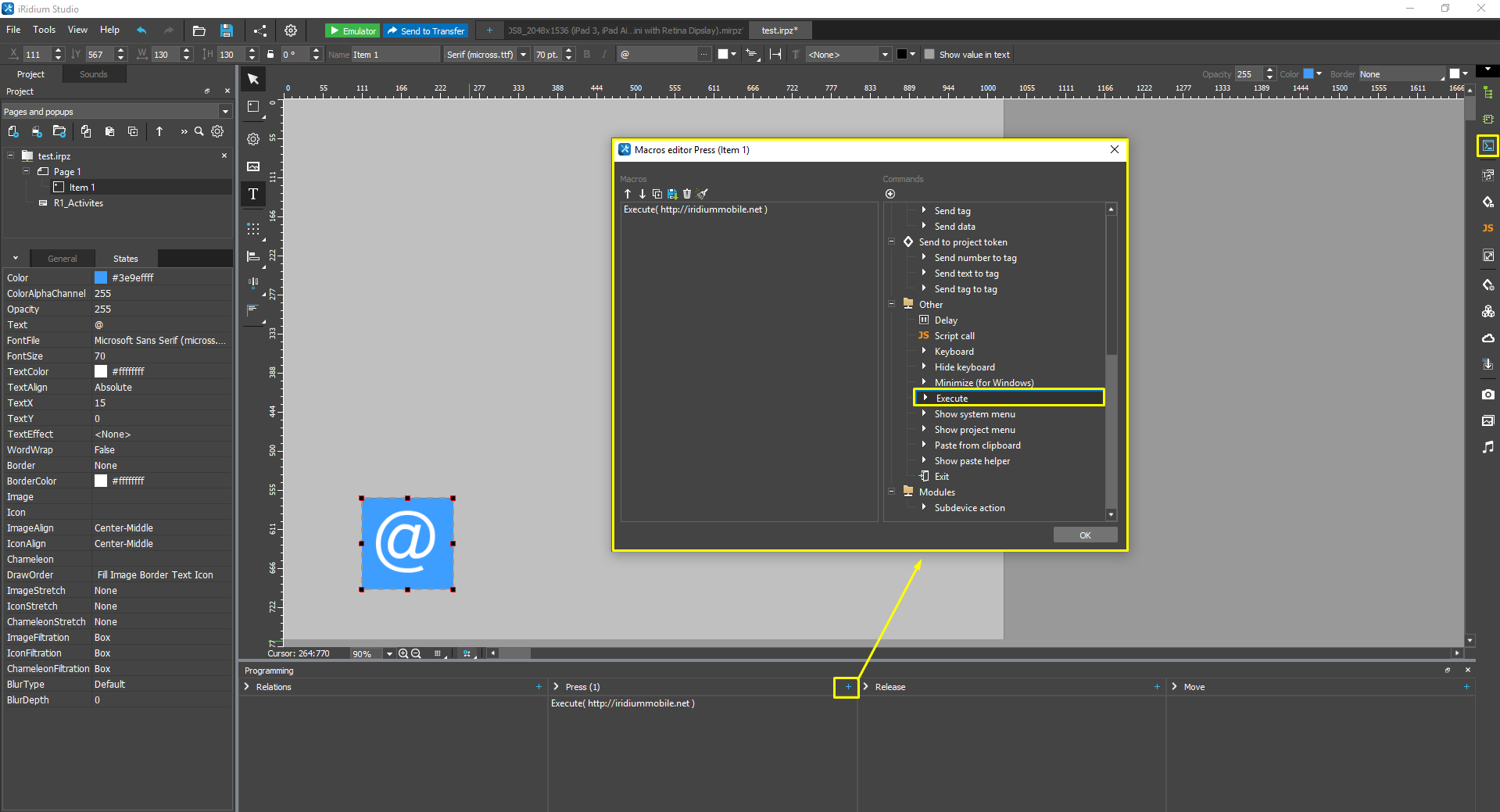Open the Pages and popups dropdown

(x=225, y=112)
